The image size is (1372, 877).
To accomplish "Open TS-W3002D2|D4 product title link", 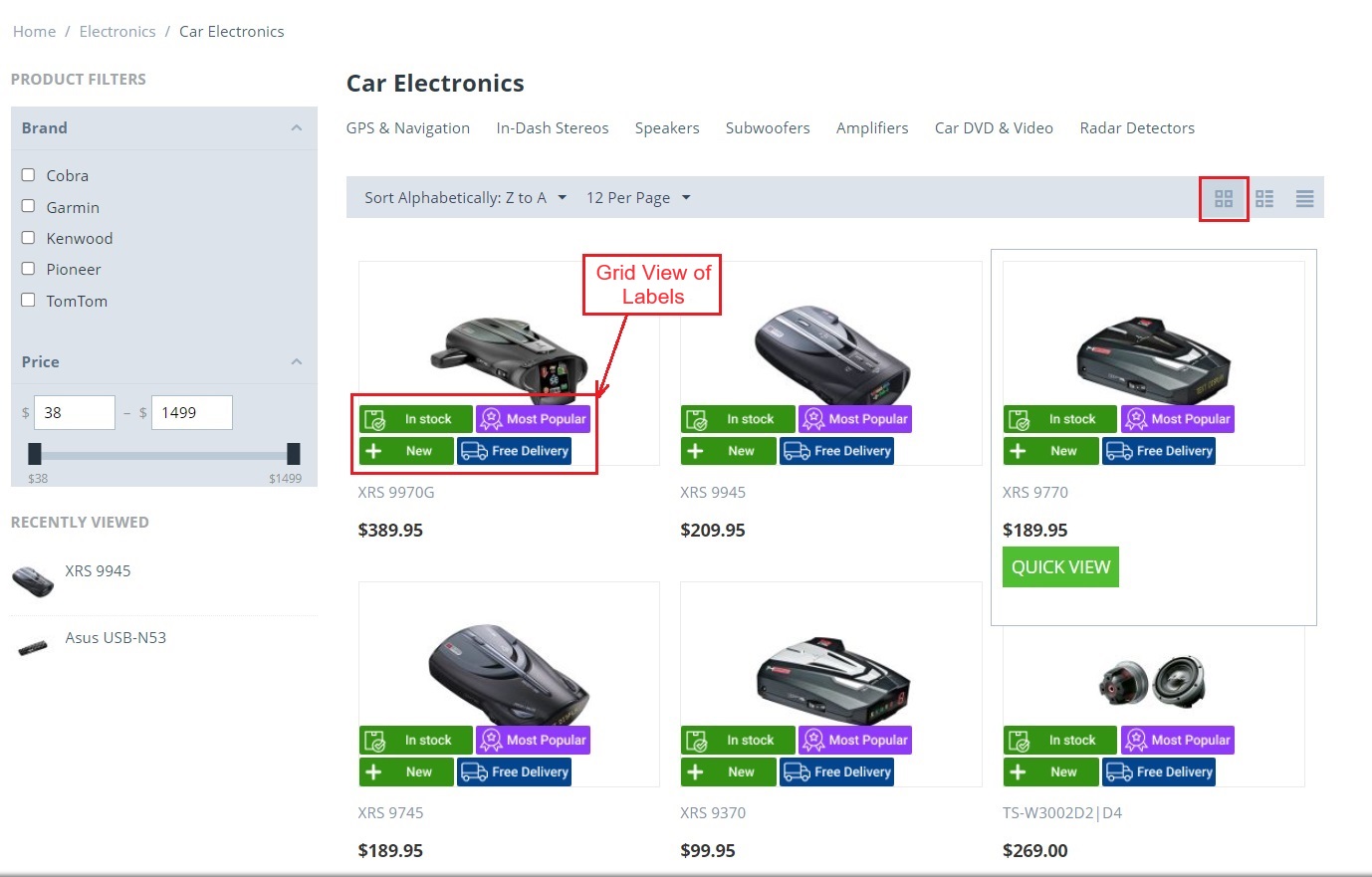I will click(x=1062, y=813).
